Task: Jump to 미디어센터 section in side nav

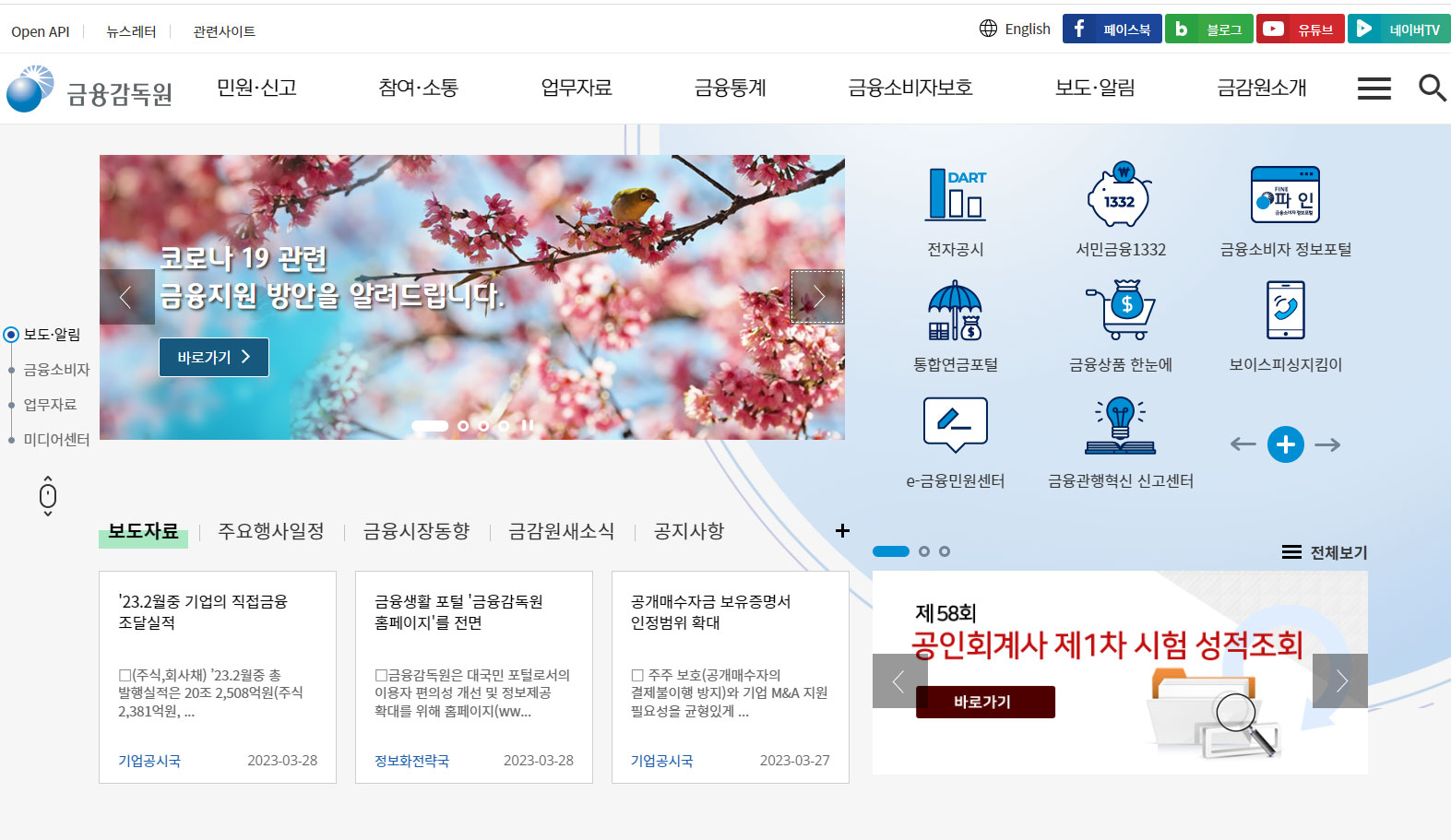Action: [56, 440]
